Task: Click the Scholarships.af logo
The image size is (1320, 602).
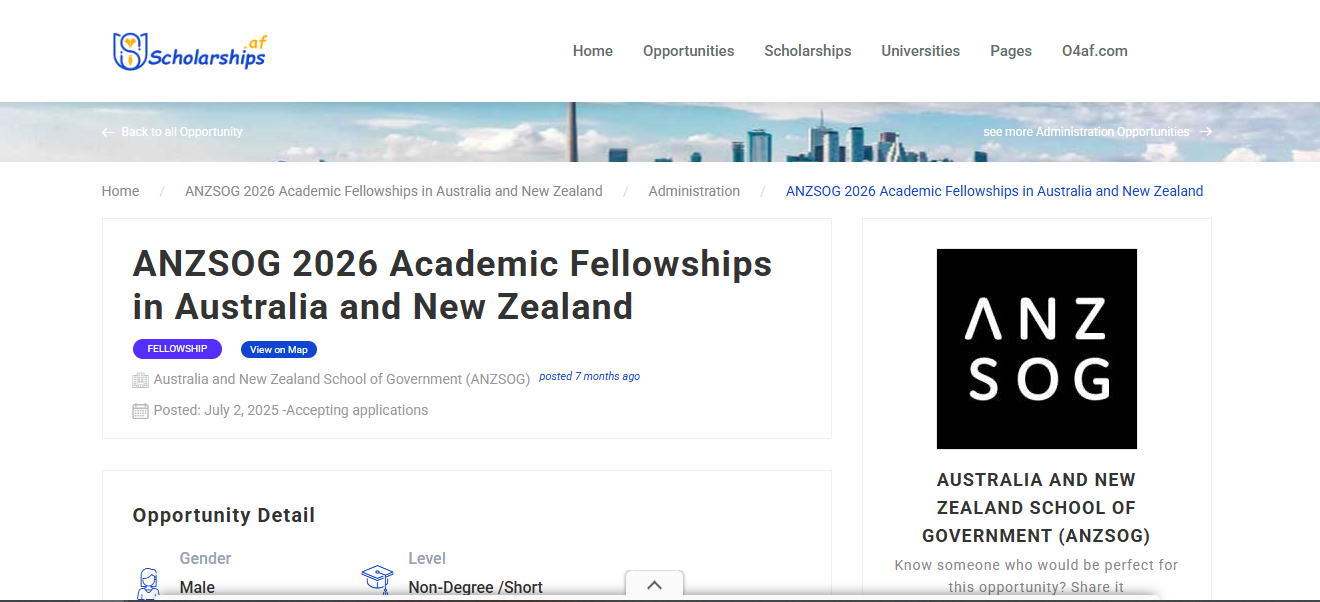Action: [x=190, y=51]
